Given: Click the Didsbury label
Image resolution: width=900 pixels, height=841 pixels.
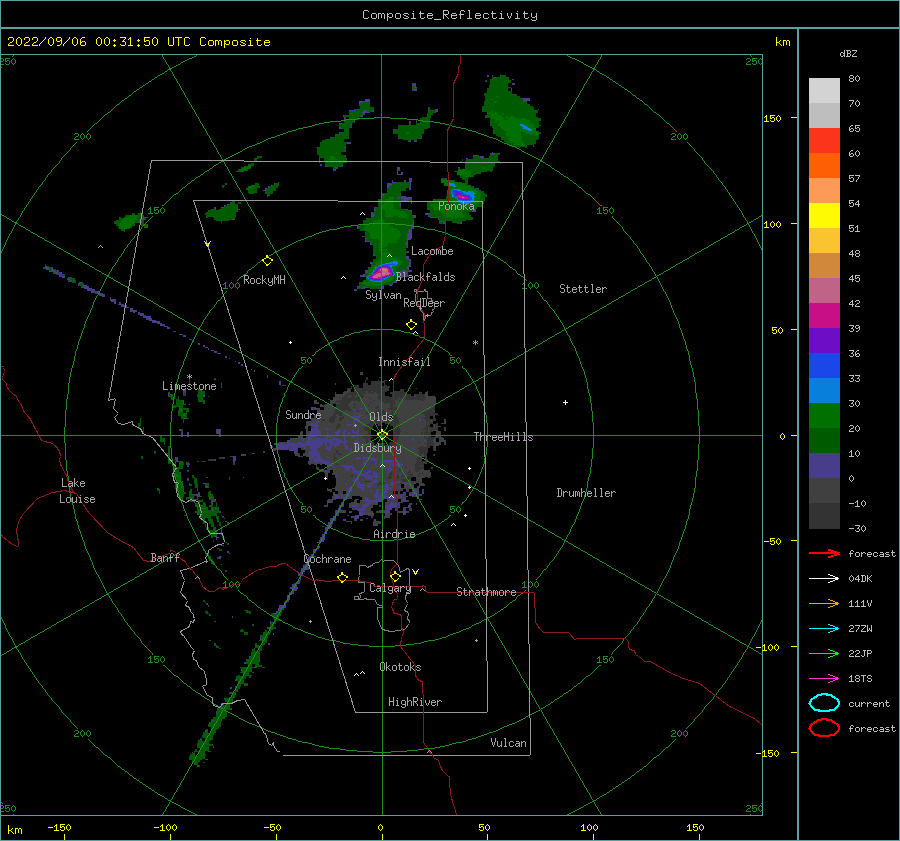Looking at the screenshot, I should click(378, 448).
